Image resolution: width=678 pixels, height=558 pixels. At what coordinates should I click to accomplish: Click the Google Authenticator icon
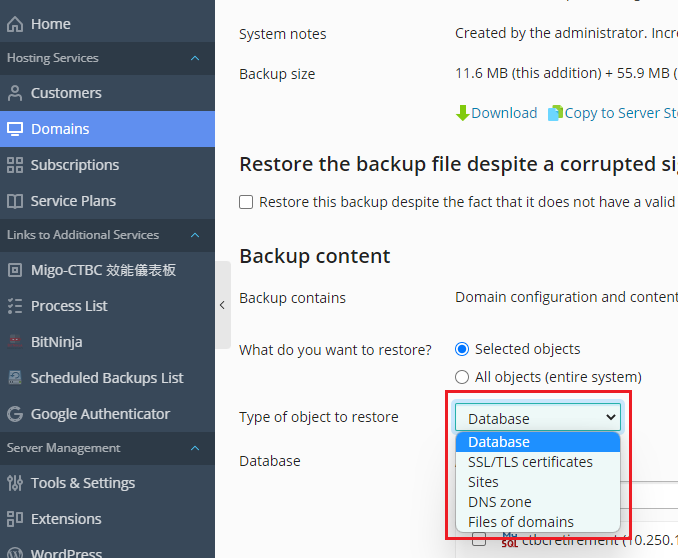click(15, 414)
